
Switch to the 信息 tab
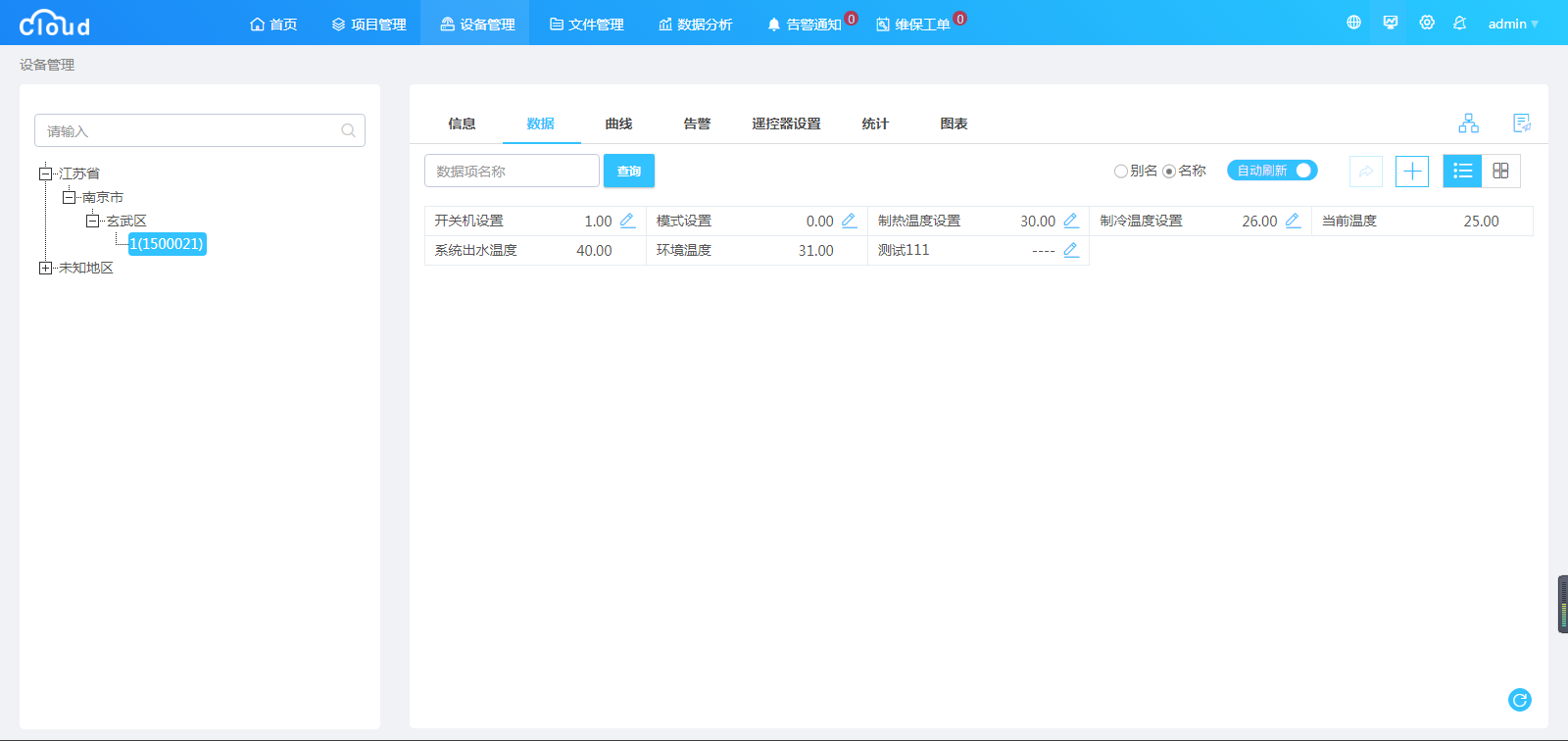coord(462,123)
